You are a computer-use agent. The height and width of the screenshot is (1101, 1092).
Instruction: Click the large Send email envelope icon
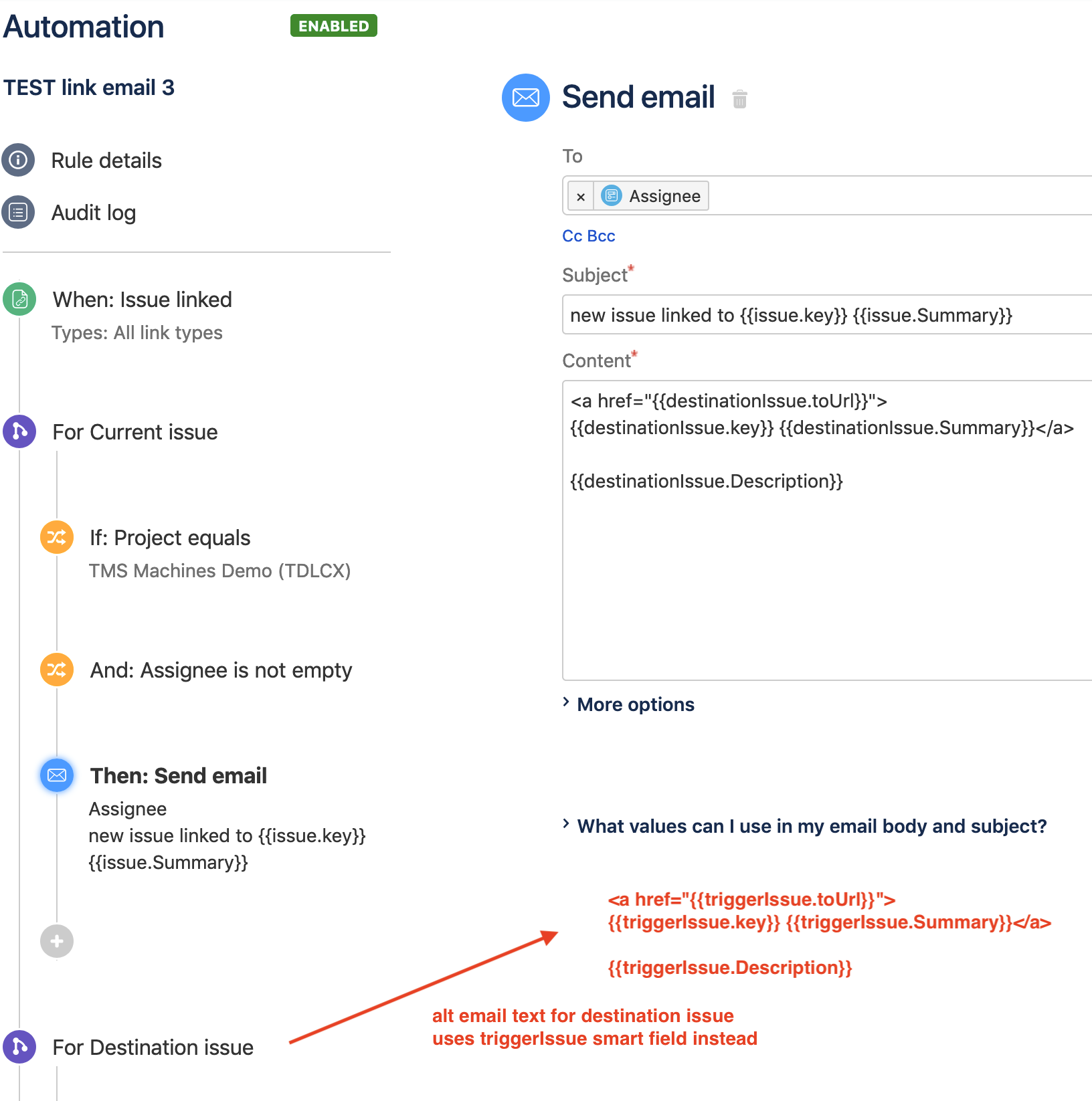pos(526,98)
